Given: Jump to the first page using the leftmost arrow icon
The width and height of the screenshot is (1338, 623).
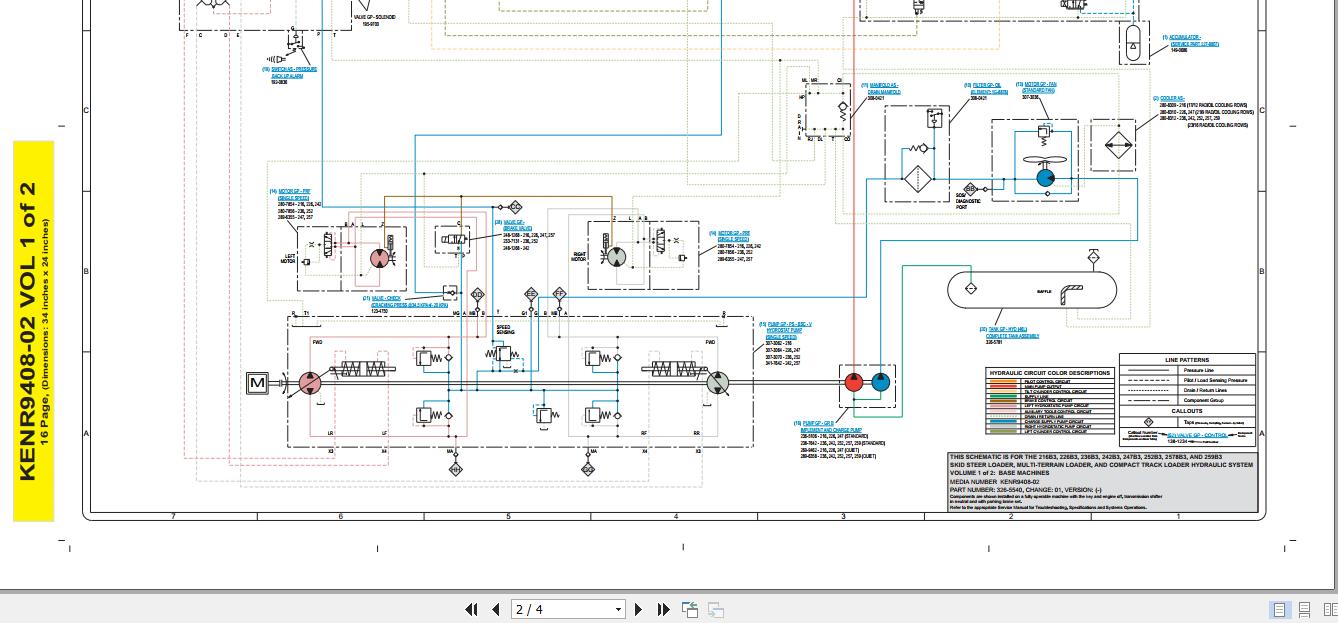Looking at the screenshot, I should point(471,609).
